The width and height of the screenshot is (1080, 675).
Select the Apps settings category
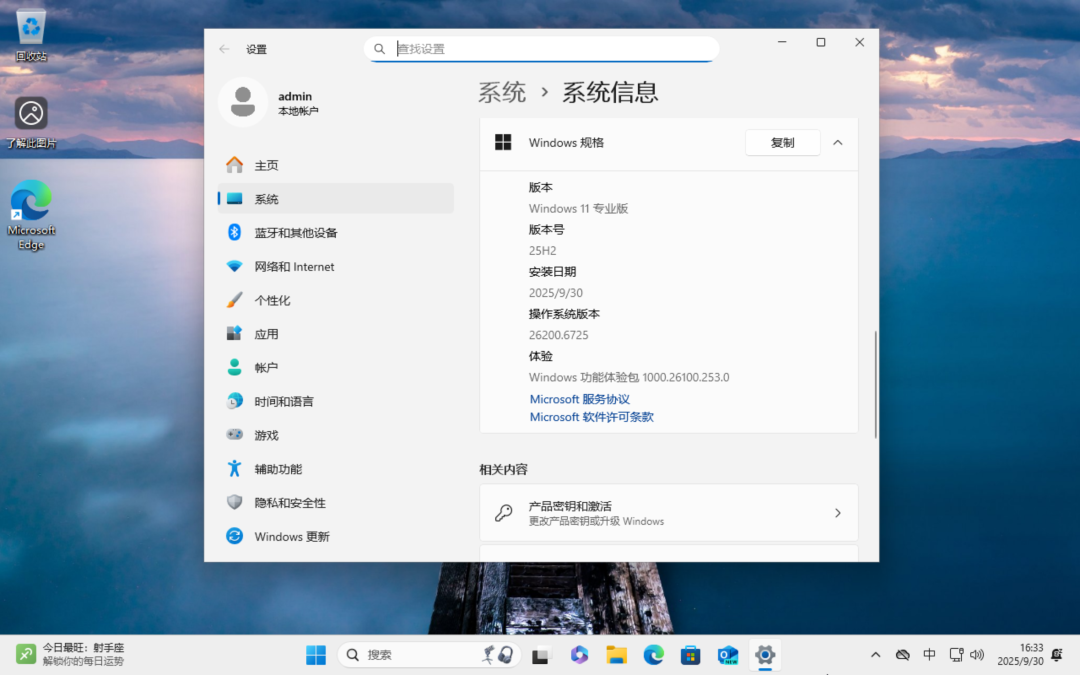click(x=266, y=334)
